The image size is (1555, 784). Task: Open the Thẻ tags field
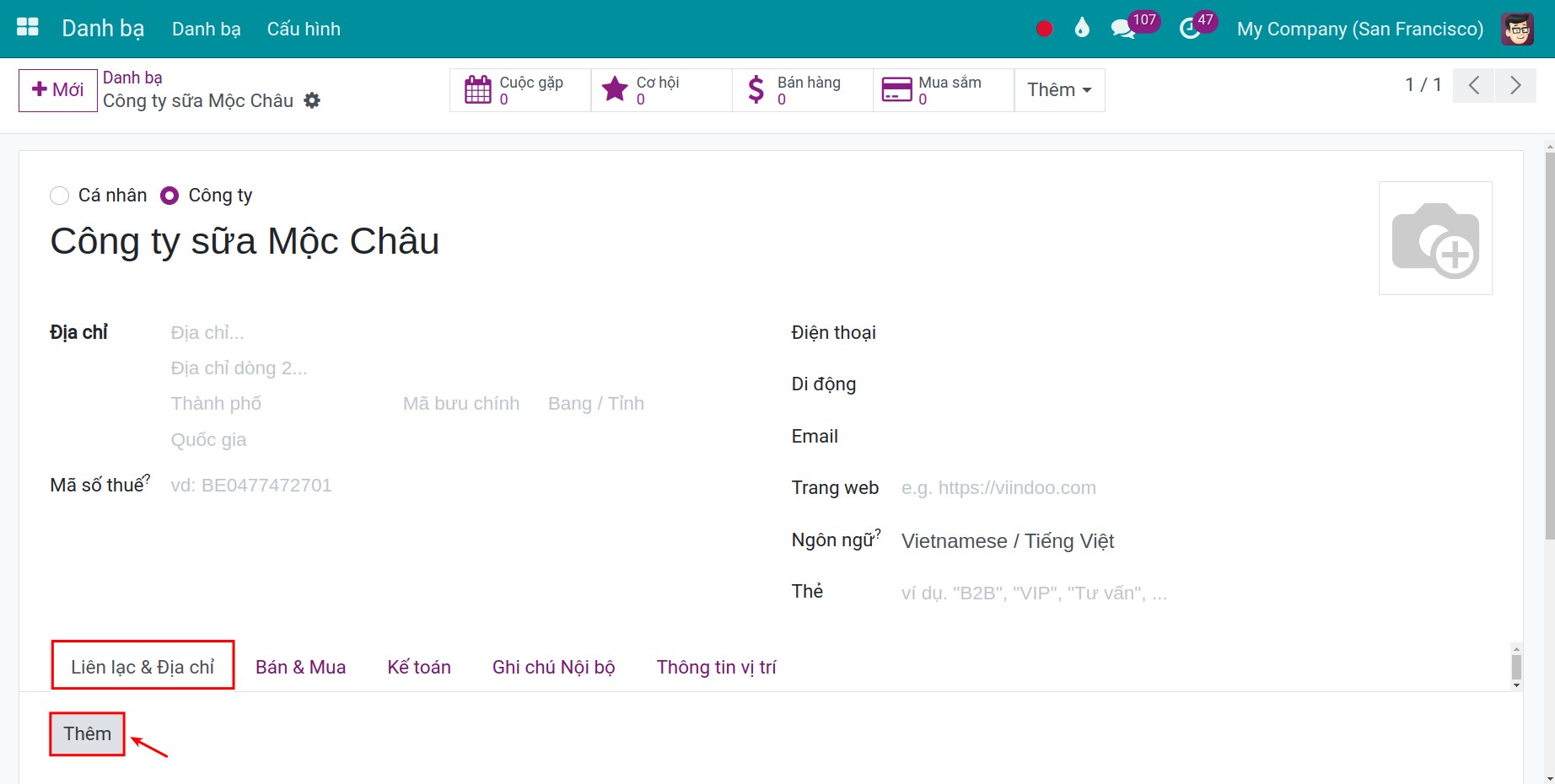pyautogui.click(x=1196, y=593)
